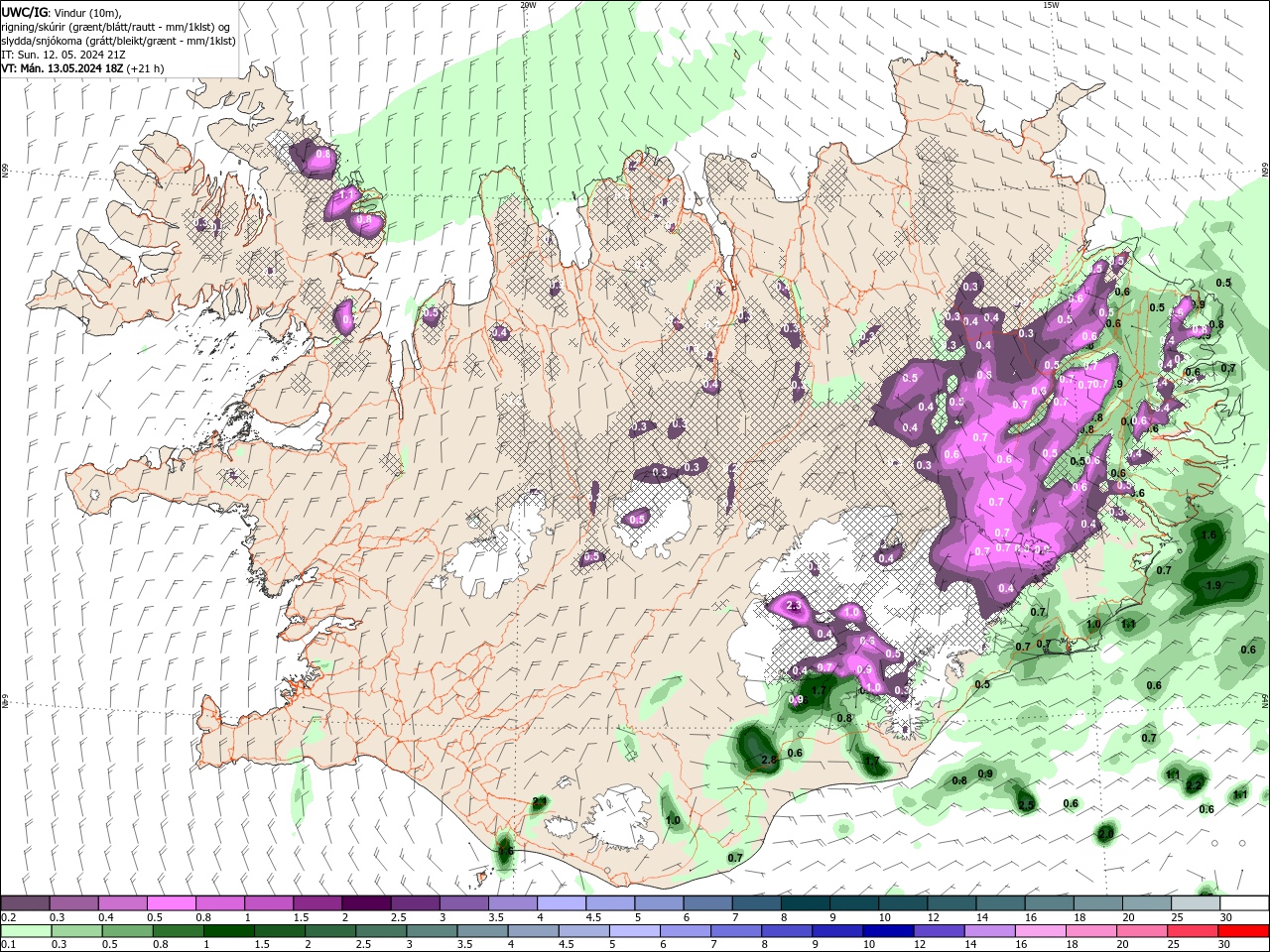Click the 3 sage-gray rain legend swatch
Image resolution: width=1270 pixels, height=952 pixels.
pyautogui.click(x=432, y=931)
